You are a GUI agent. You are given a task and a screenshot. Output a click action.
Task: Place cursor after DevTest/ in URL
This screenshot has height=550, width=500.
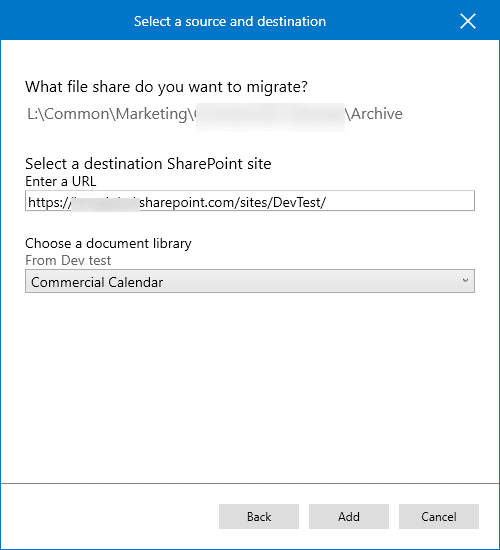(328, 202)
